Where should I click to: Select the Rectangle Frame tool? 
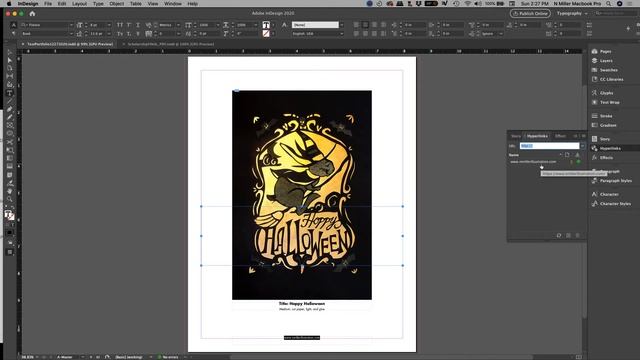[x=9, y=125]
